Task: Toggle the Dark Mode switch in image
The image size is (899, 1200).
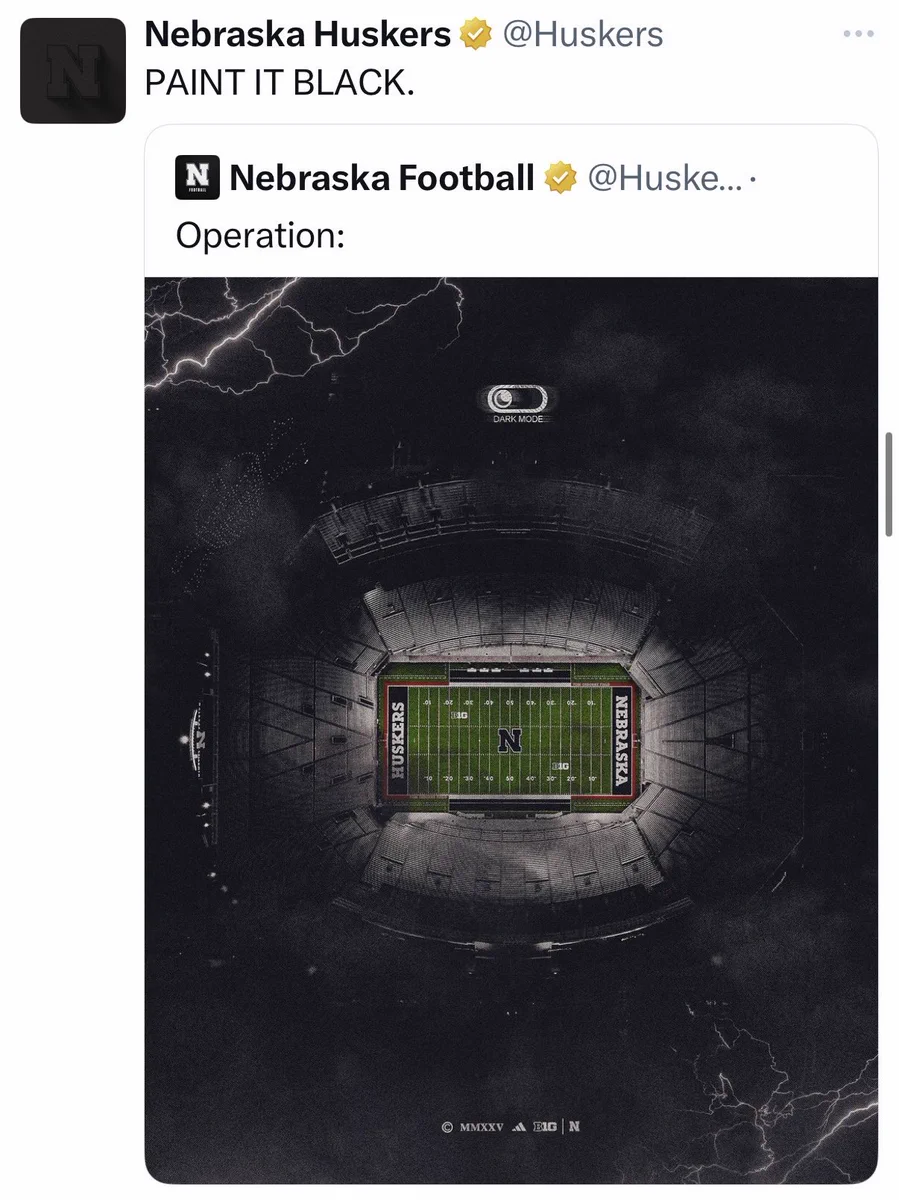Action: click(x=517, y=400)
